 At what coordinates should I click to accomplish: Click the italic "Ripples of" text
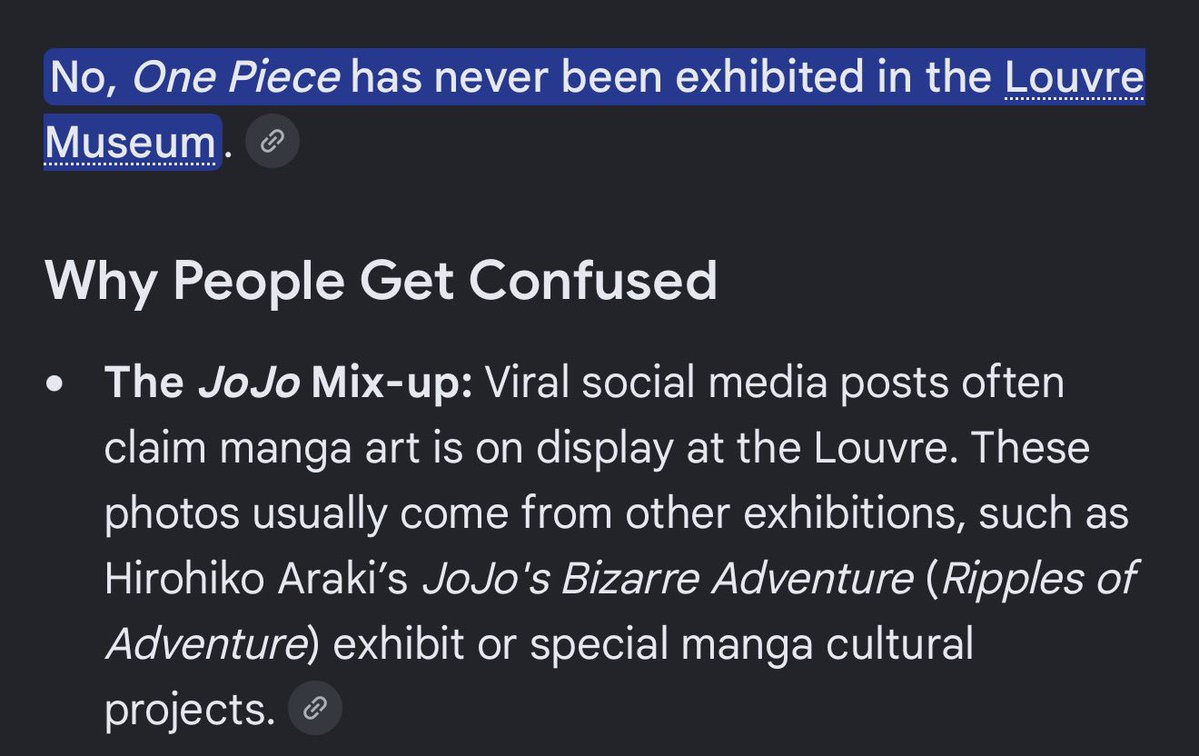pyautogui.click(x=1038, y=579)
